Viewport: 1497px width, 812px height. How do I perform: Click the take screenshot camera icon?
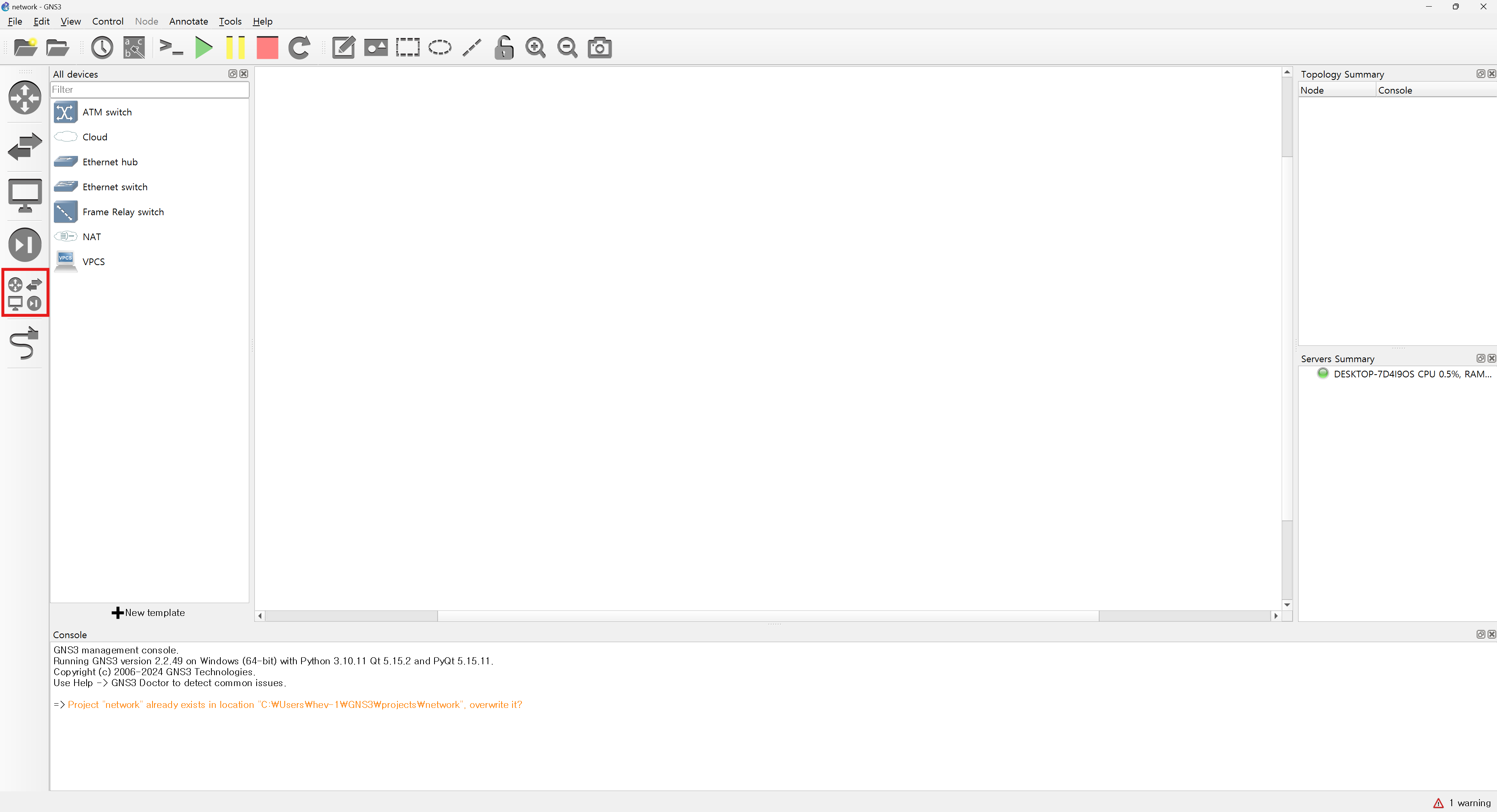tap(599, 48)
